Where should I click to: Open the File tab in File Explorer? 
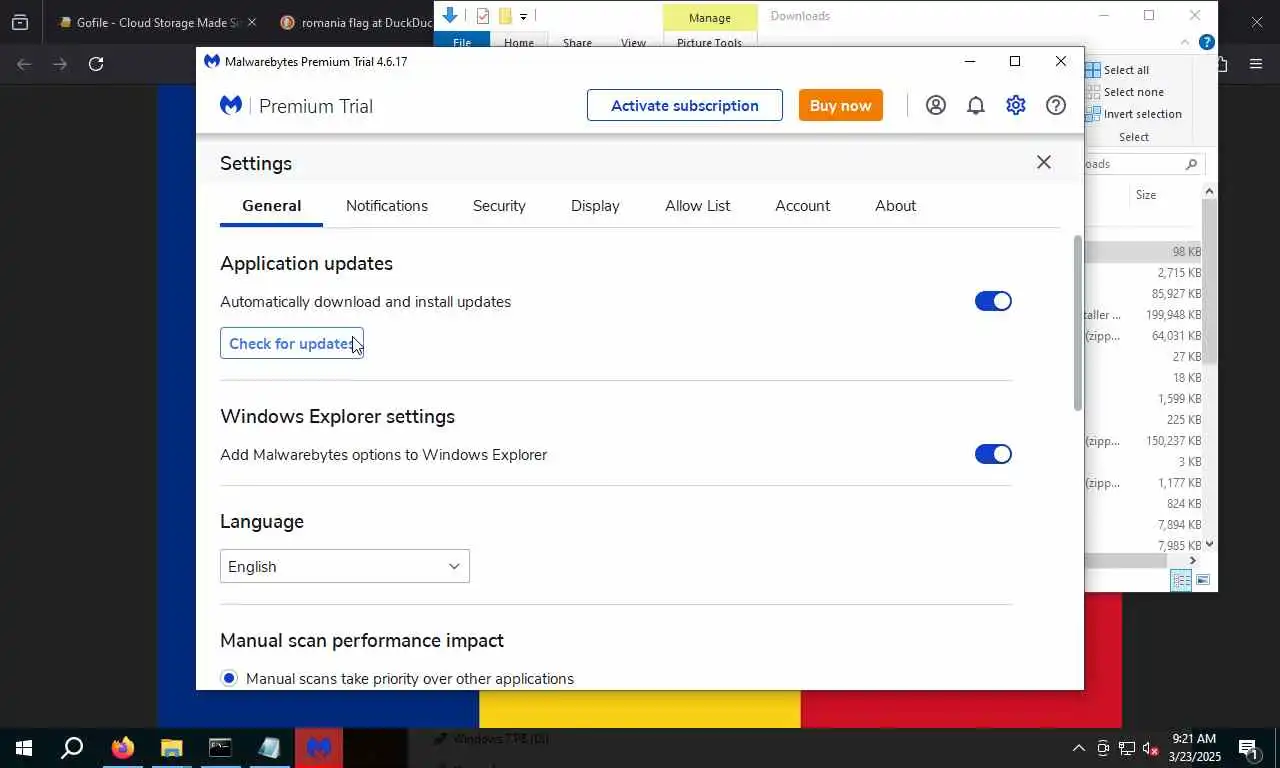point(462,42)
